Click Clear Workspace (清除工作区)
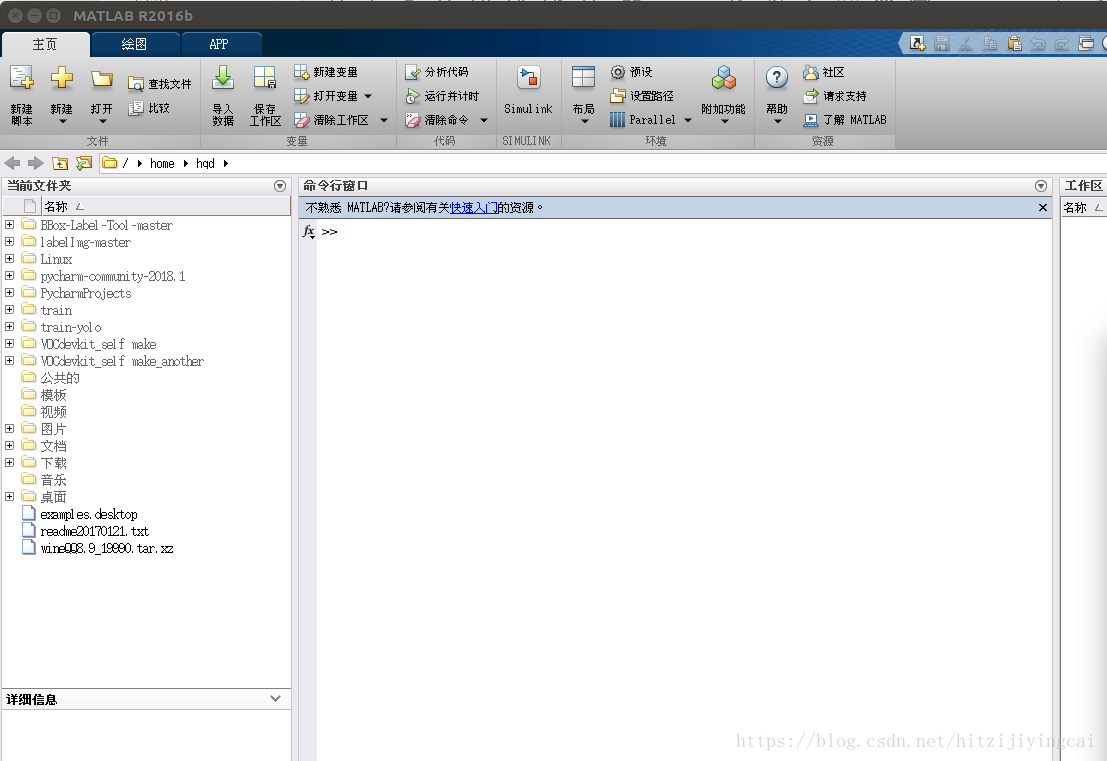 332,120
